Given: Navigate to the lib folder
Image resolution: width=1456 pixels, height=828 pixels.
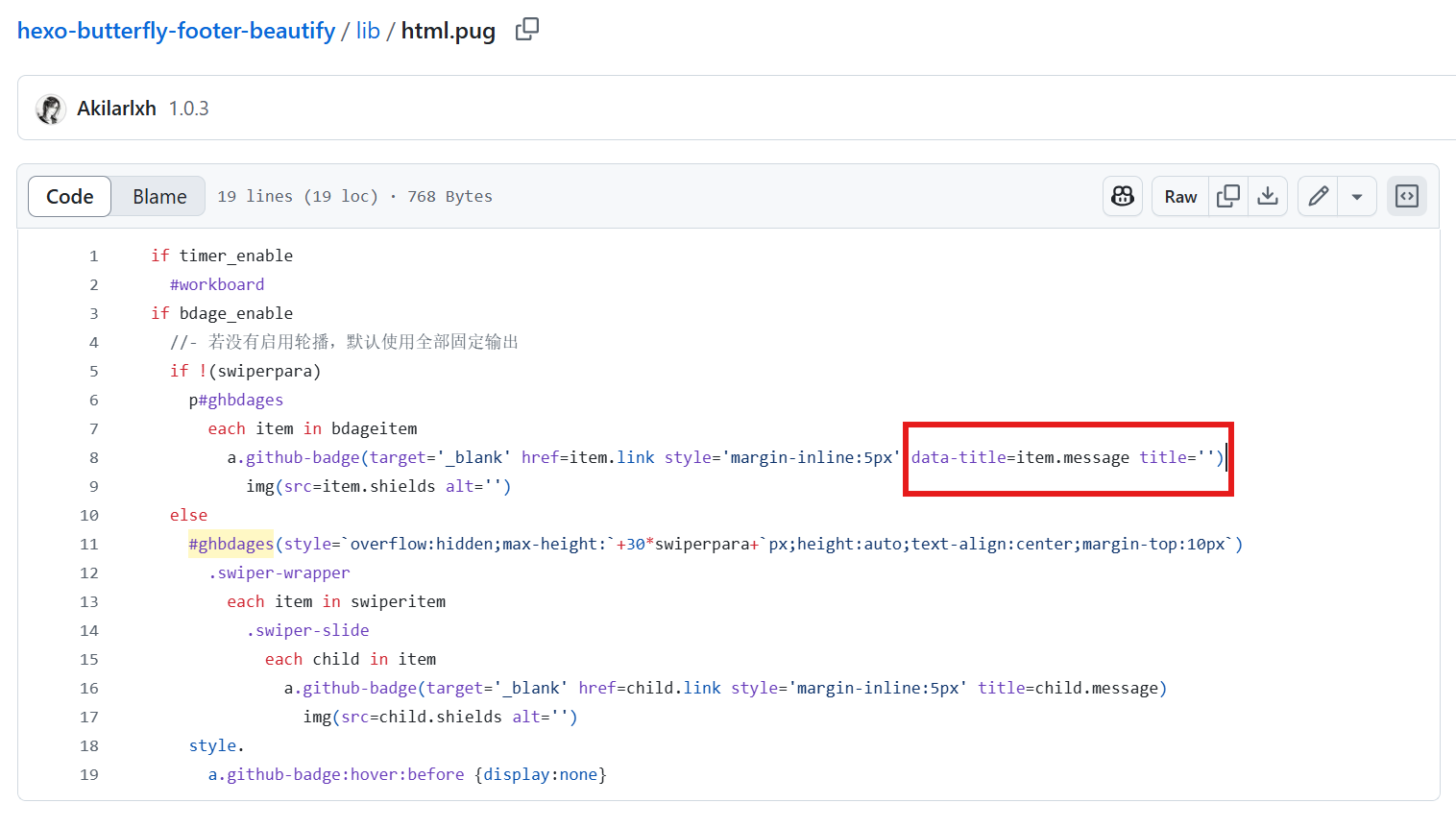Looking at the screenshot, I should click(368, 31).
